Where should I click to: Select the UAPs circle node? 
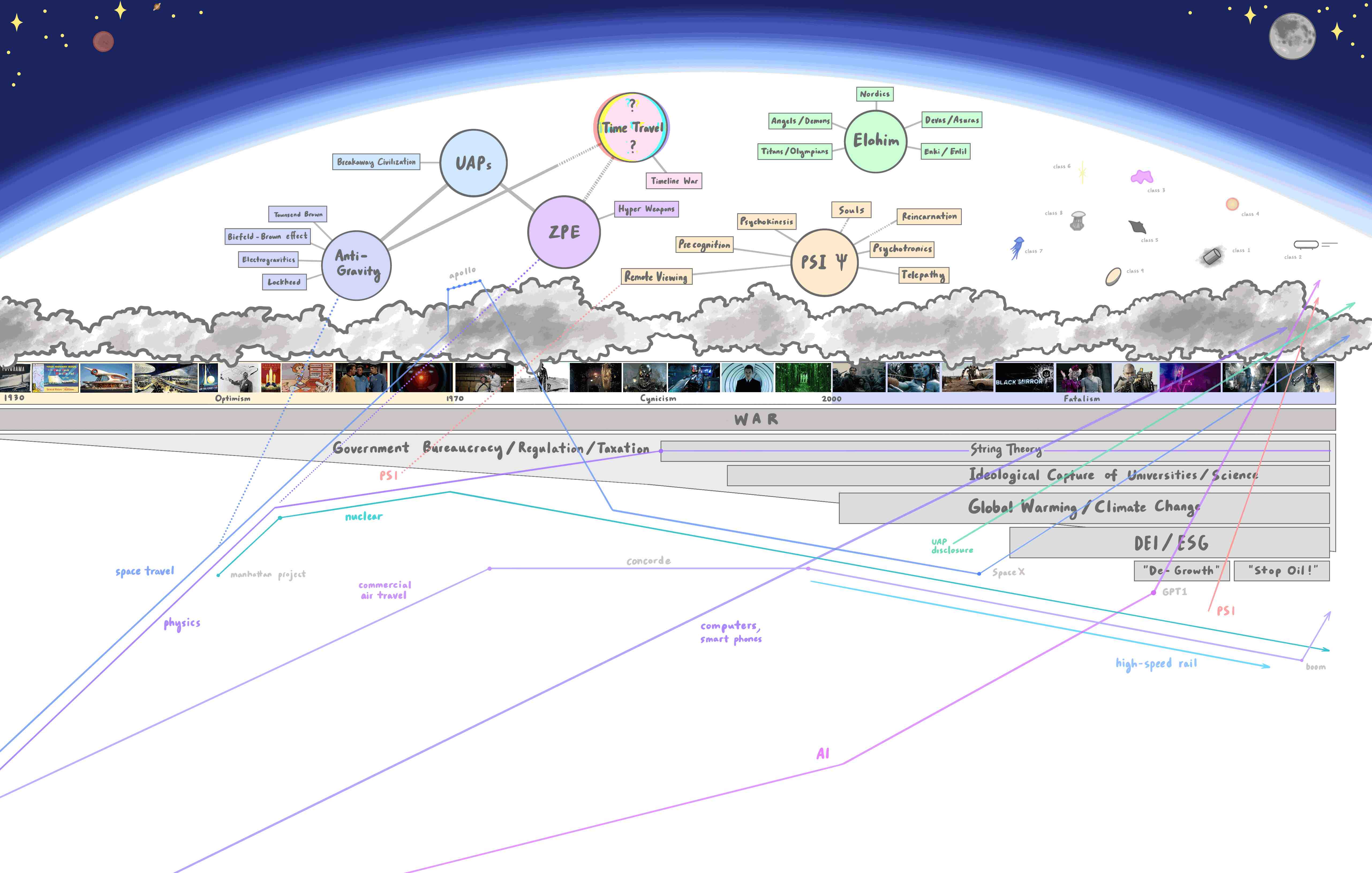[473, 163]
